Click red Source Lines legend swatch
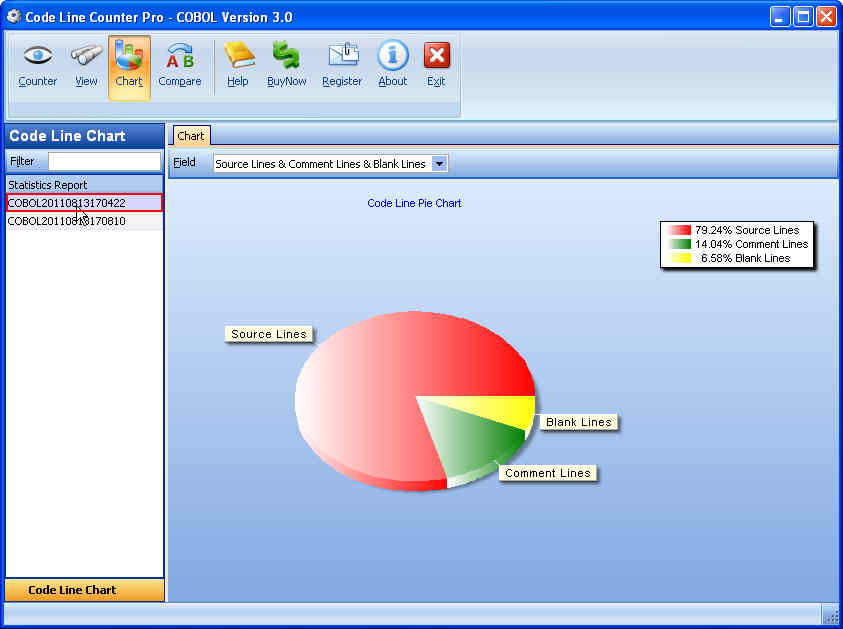Image resolution: width=843 pixels, height=629 pixels. [x=680, y=230]
